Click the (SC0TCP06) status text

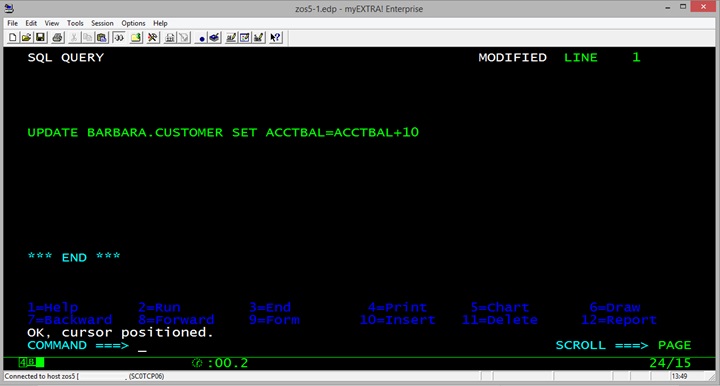146,376
